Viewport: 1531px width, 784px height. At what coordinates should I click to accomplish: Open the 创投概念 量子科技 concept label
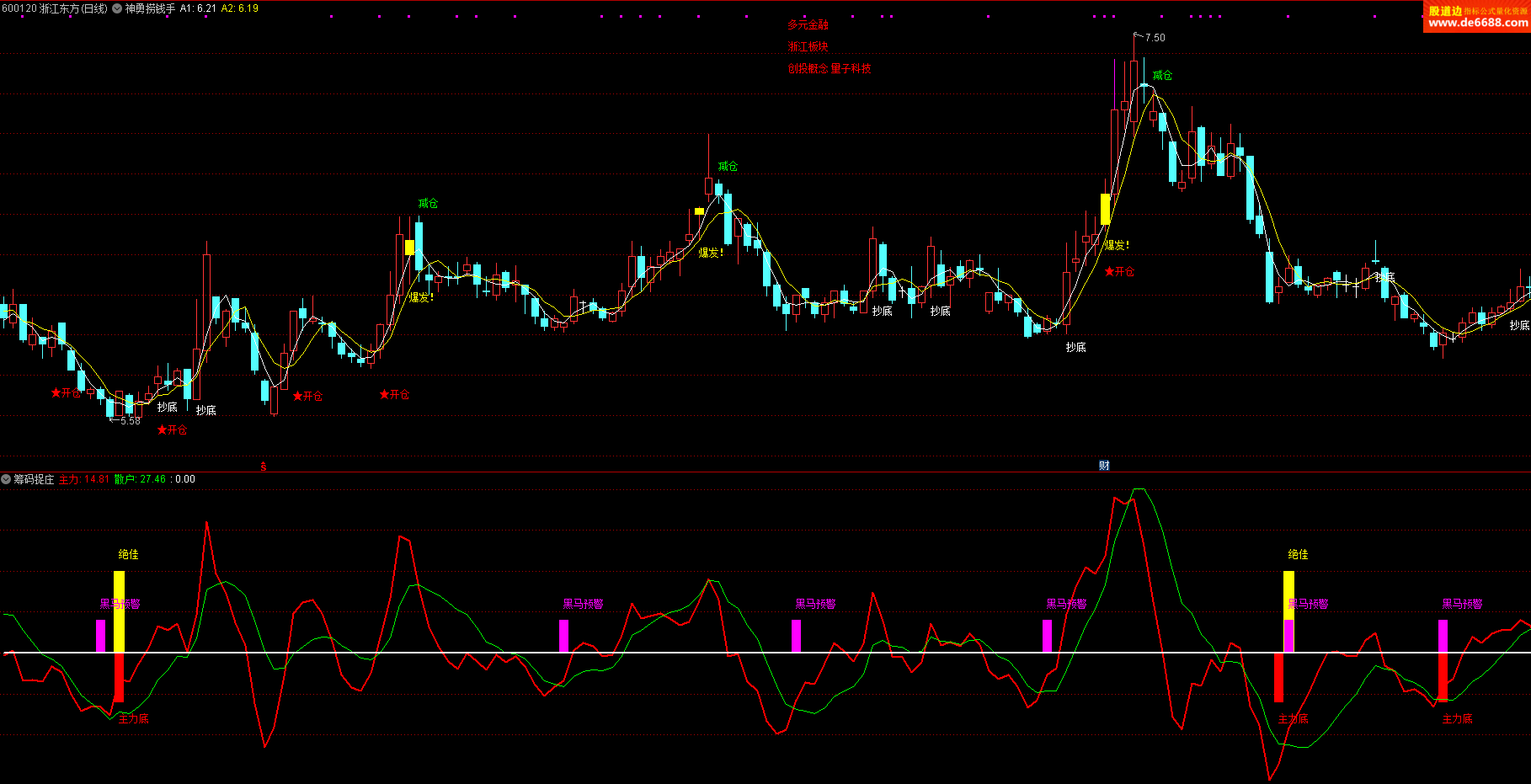tap(829, 69)
